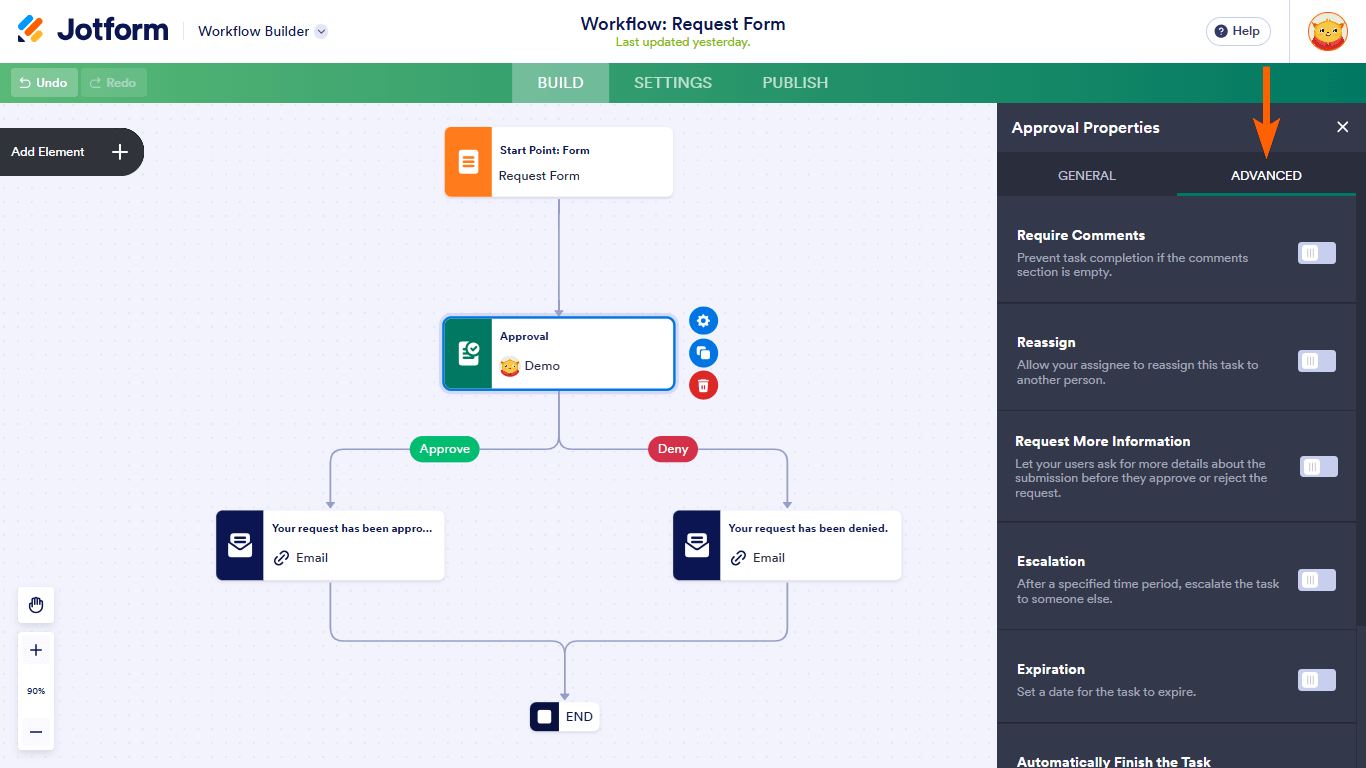
Task: Enable the Escalation toggle
Action: click(x=1316, y=580)
